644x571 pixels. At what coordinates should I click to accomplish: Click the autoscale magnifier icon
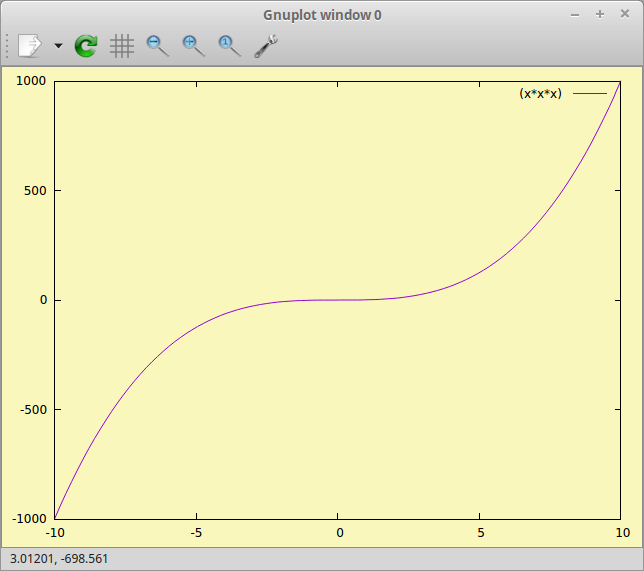[229, 45]
